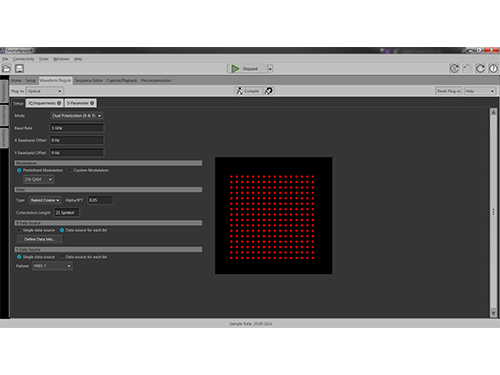
Task: Choose Data source for each bit under Y Data Source
Action: [x=62, y=257]
